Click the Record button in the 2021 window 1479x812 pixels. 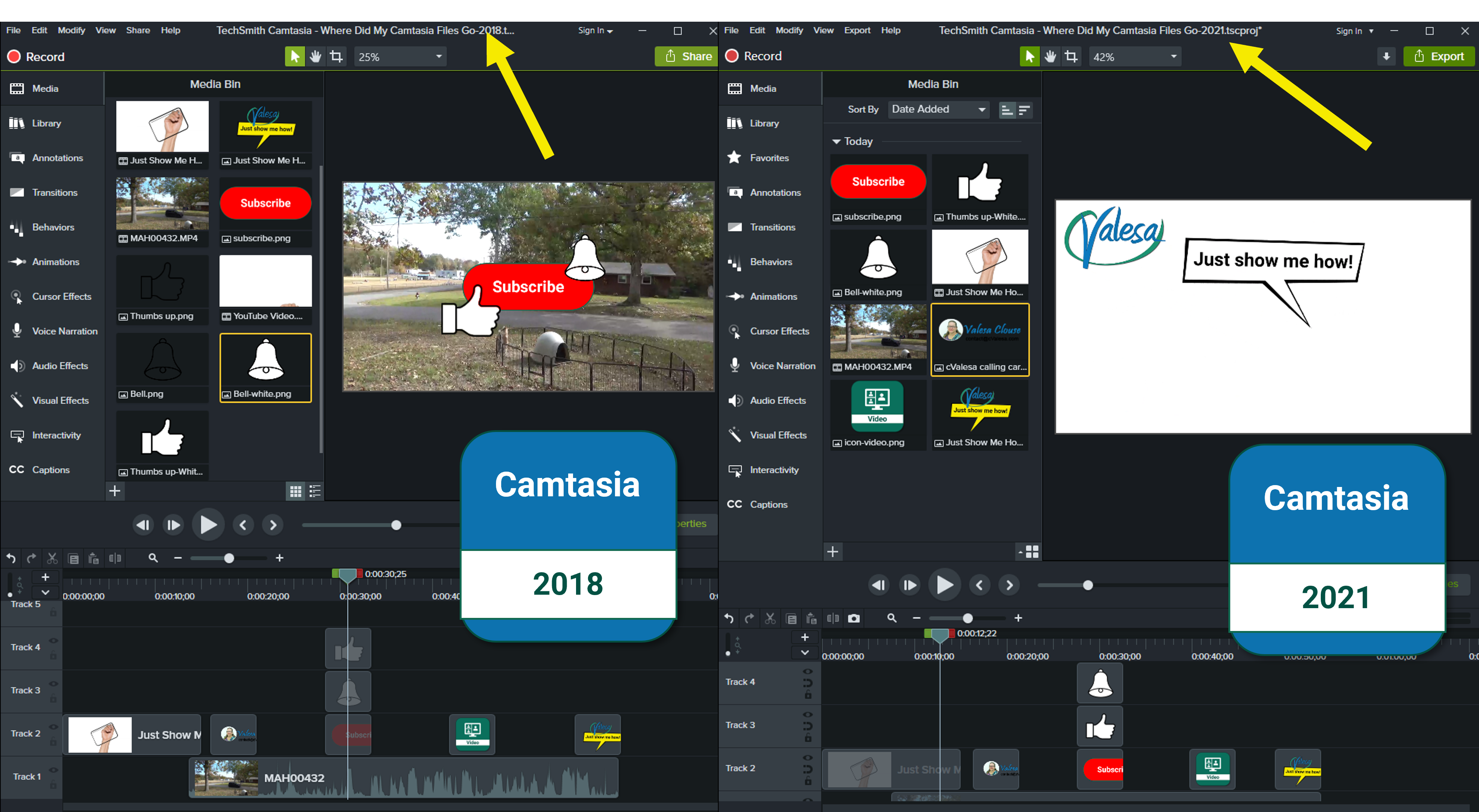[753, 56]
